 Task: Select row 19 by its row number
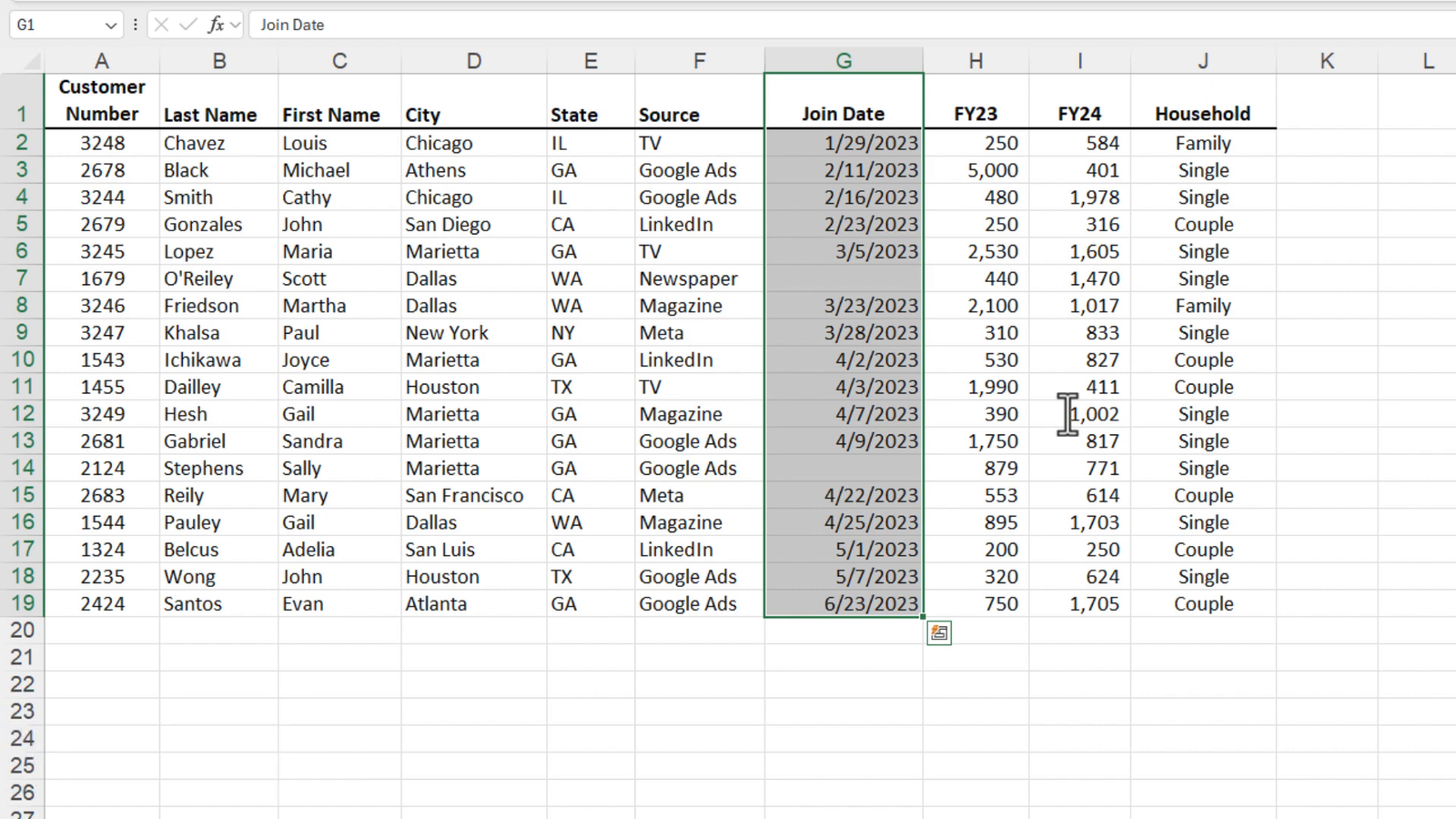pos(23,603)
